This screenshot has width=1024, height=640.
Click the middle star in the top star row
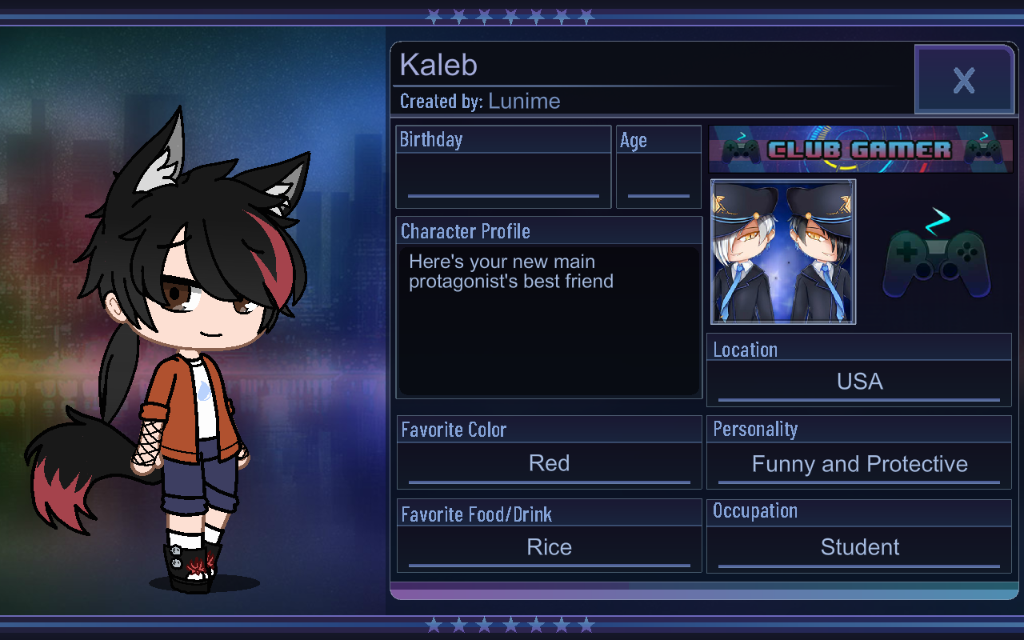[x=510, y=16]
